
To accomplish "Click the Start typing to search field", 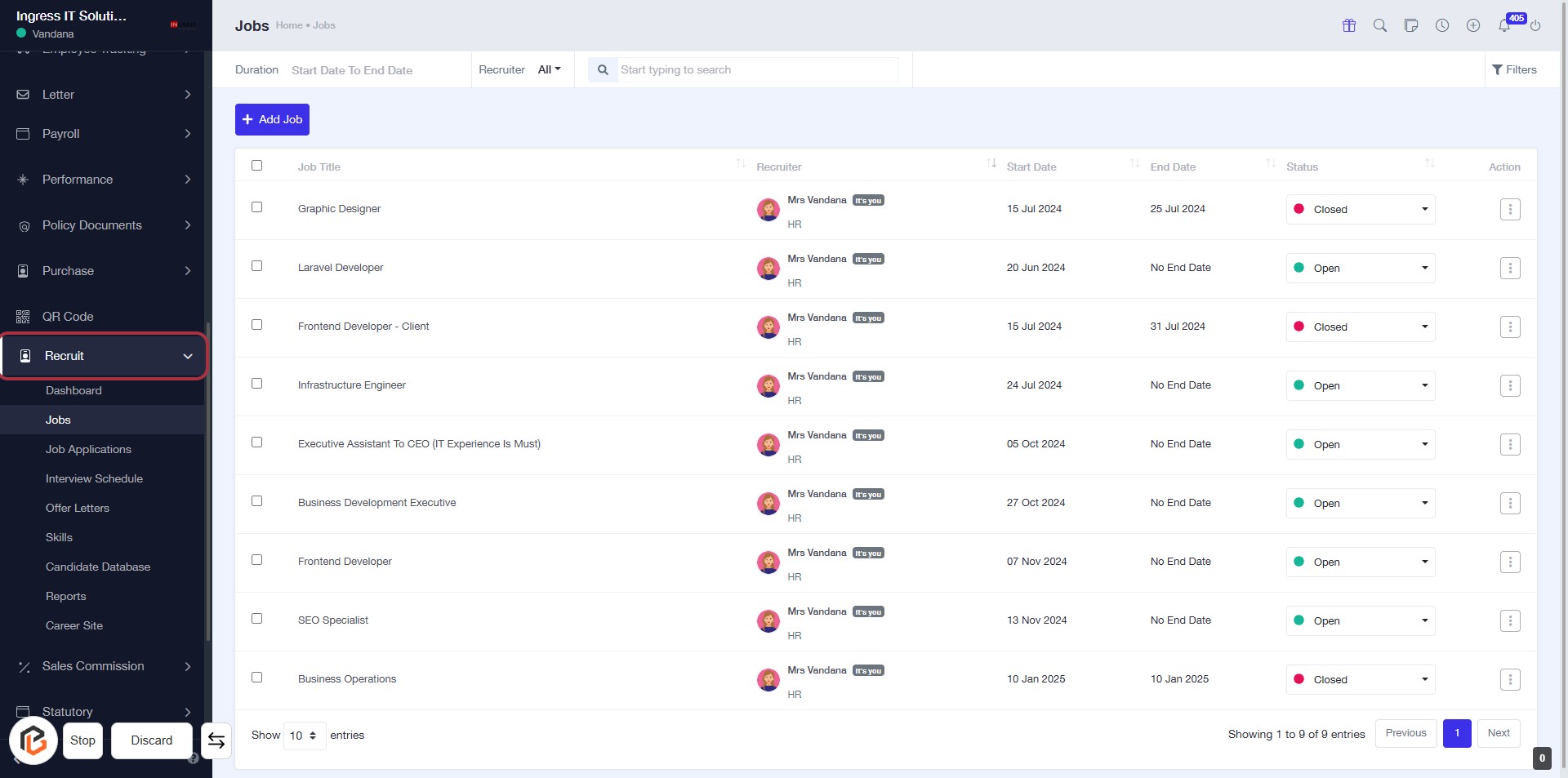I will (x=755, y=70).
